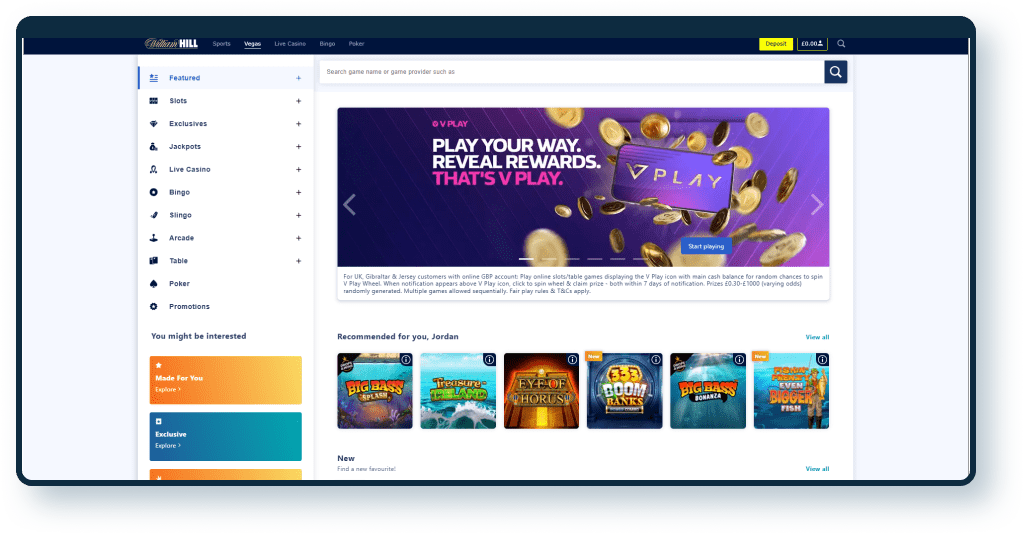The height and width of the screenshot is (534, 1024).
Task: Launch Big Bass Splash game thumbnail
Action: point(375,391)
